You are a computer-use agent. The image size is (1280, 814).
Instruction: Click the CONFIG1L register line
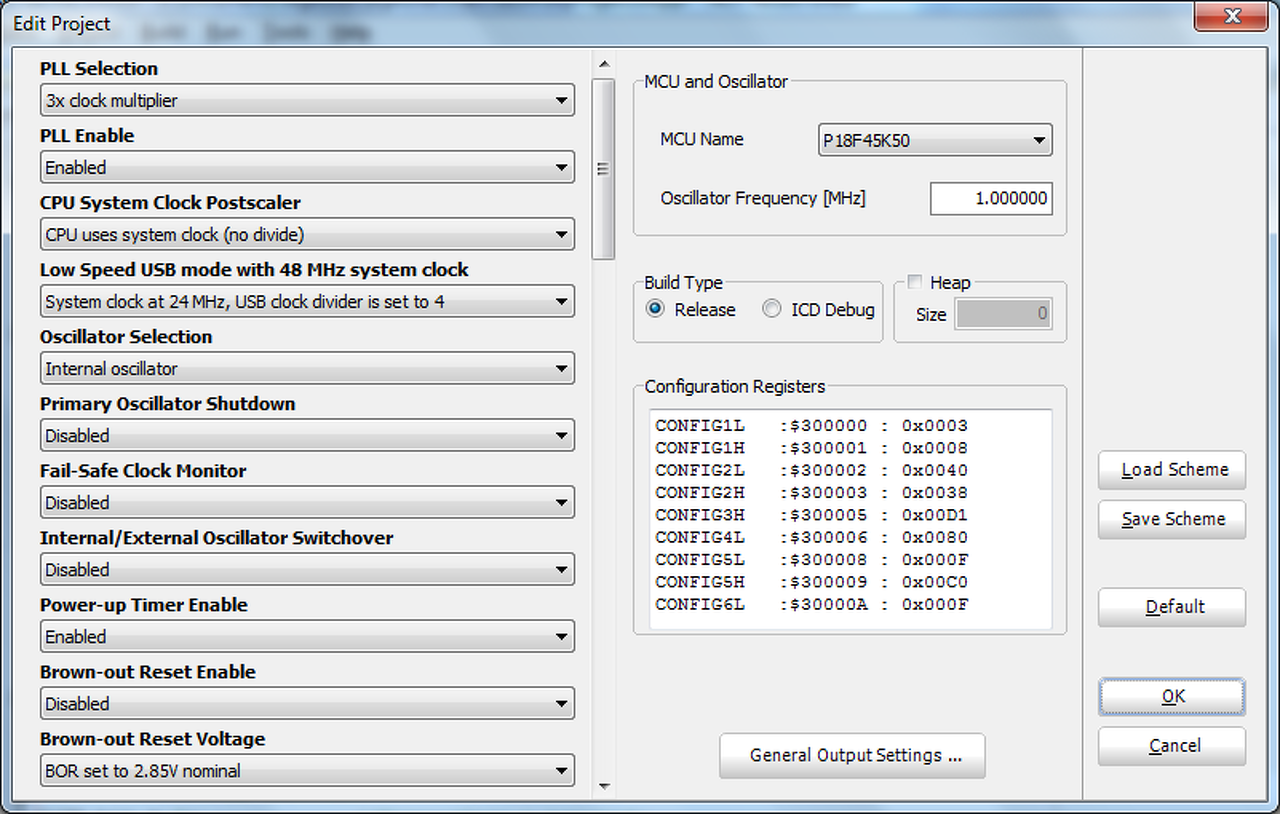pos(812,426)
